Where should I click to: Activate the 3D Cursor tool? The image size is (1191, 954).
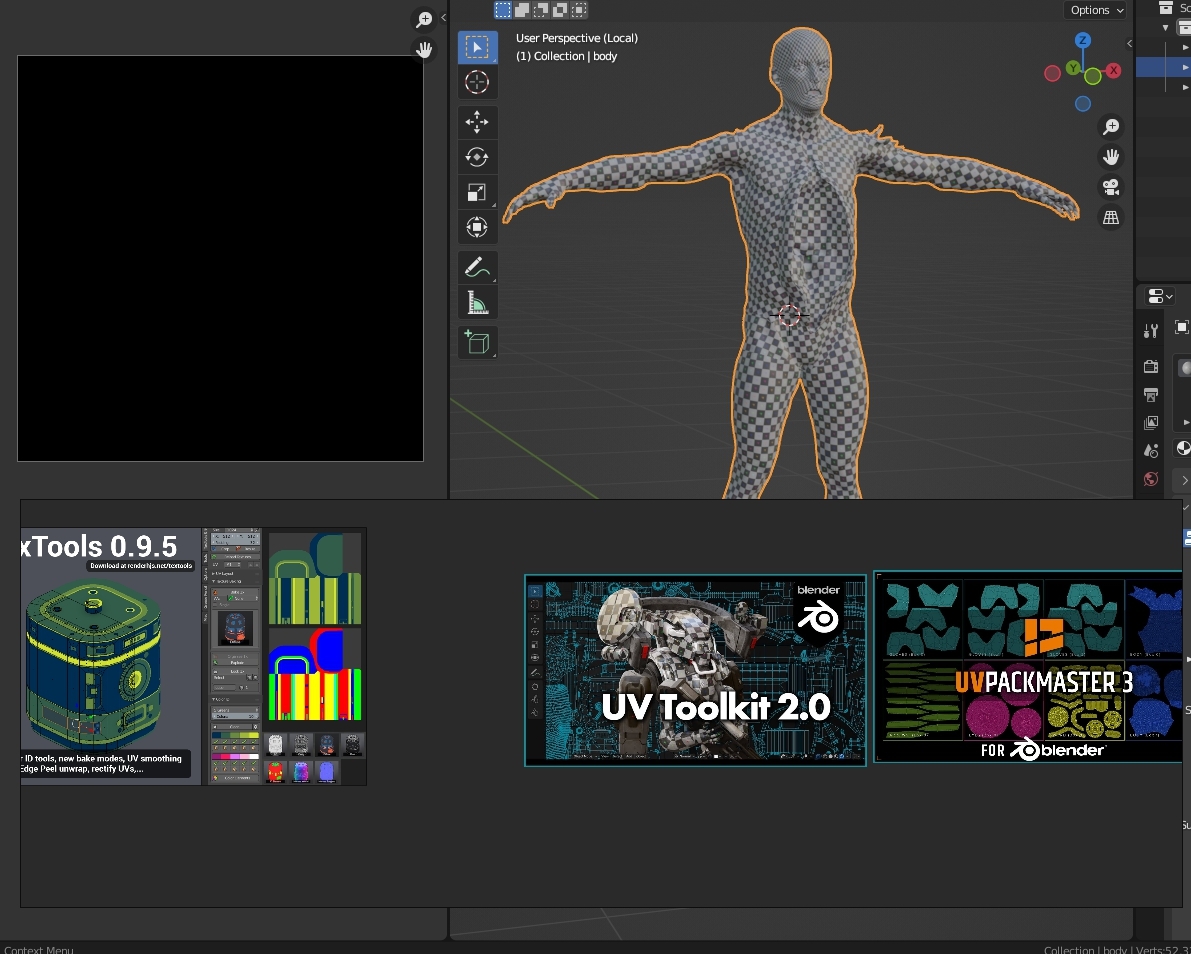[477, 82]
